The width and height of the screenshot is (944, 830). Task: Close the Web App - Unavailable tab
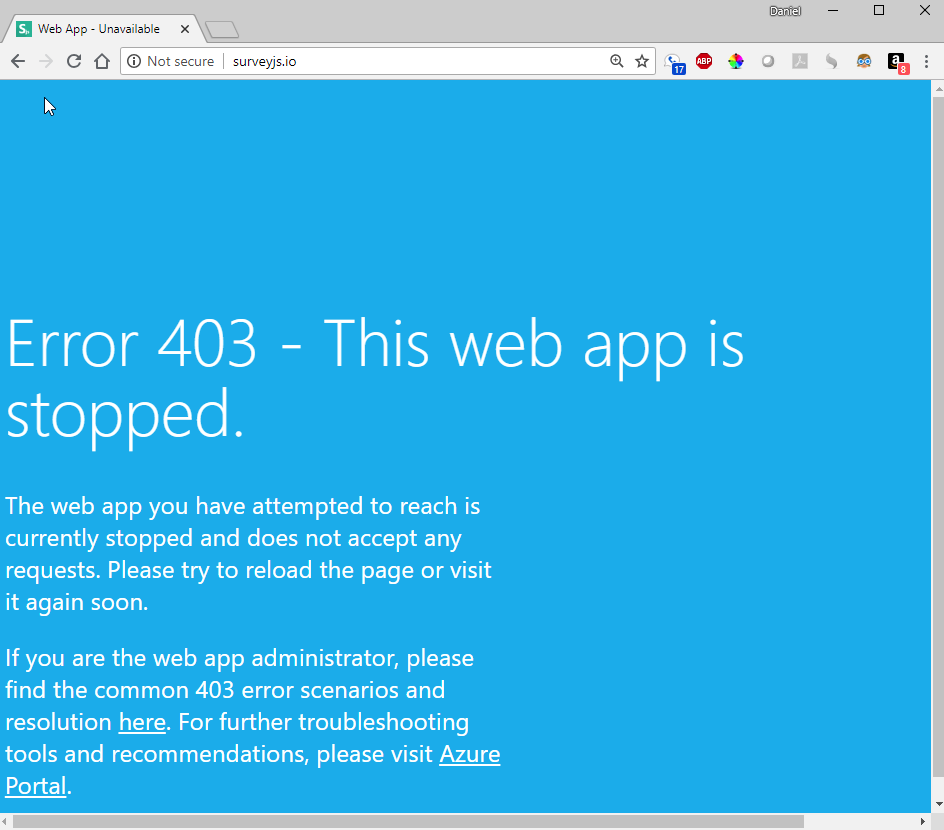pyautogui.click(x=185, y=29)
